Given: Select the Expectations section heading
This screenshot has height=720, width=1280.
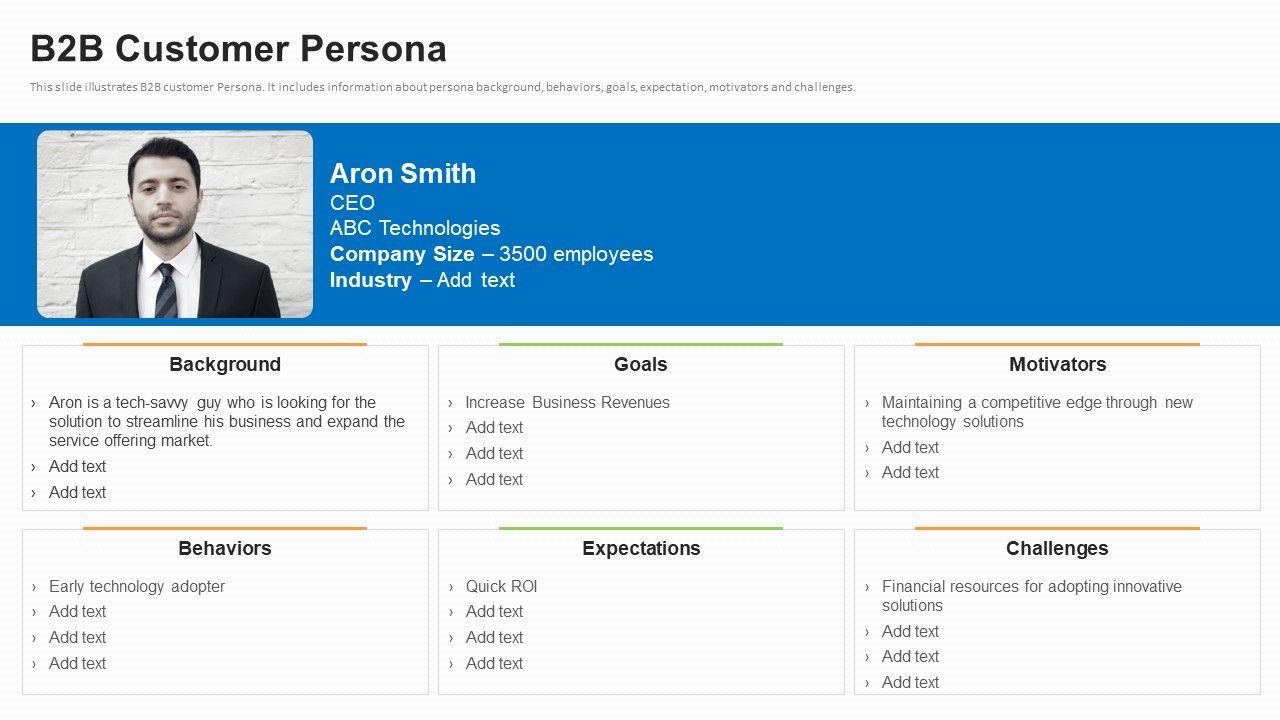Looking at the screenshot, I should pyautogui.click(x=641, y=549).
